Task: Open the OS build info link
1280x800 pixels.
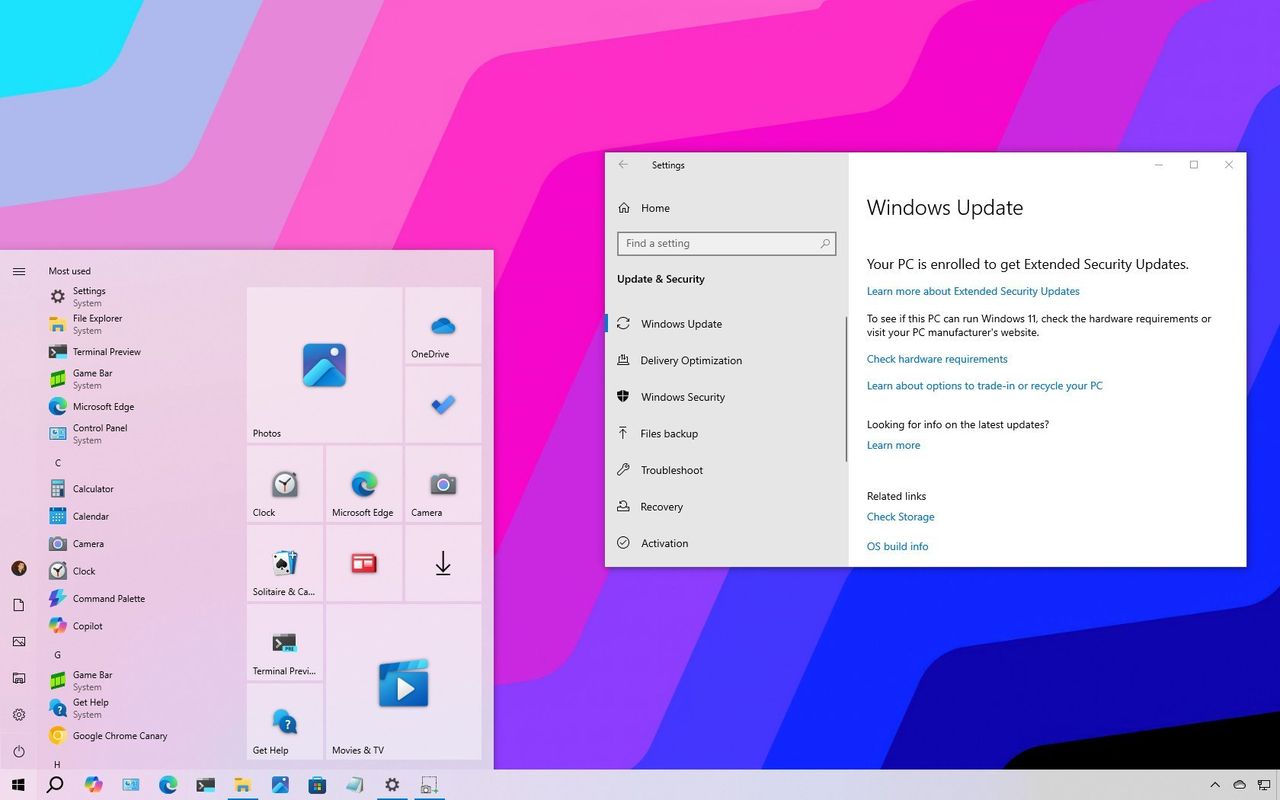Action: click(x=897, y=546)
